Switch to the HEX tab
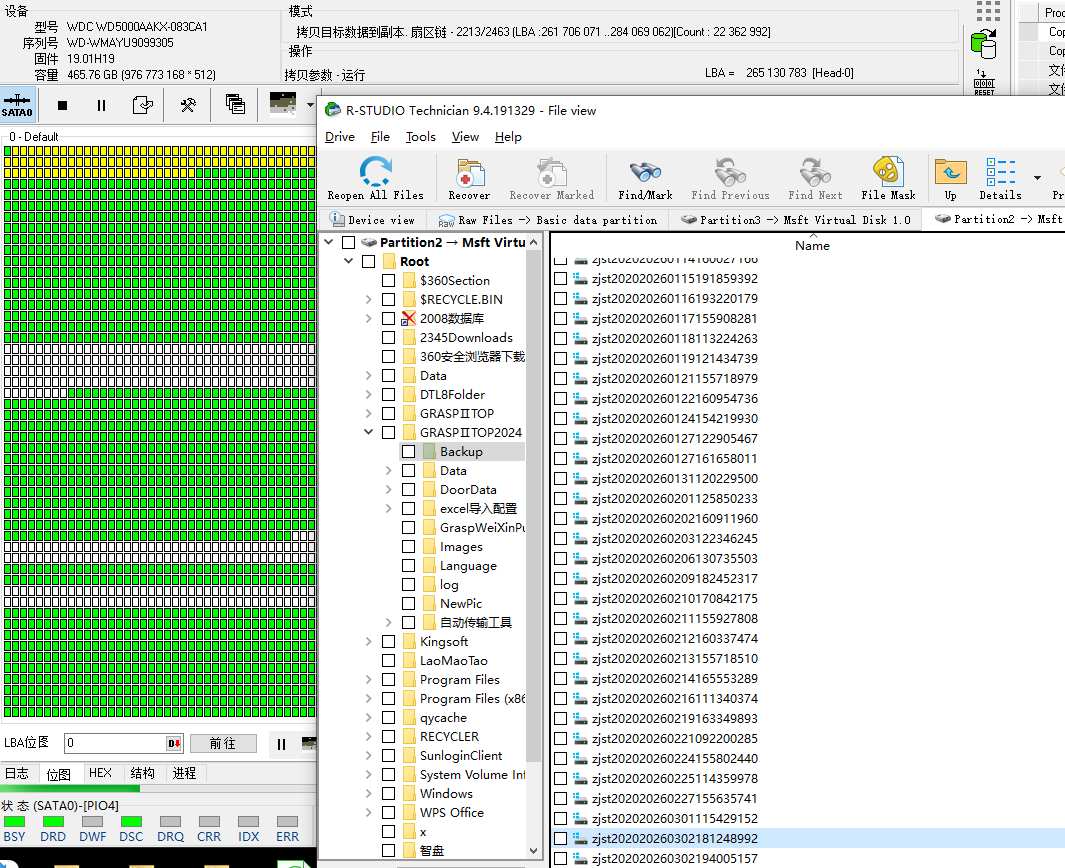 pos(100,773)
